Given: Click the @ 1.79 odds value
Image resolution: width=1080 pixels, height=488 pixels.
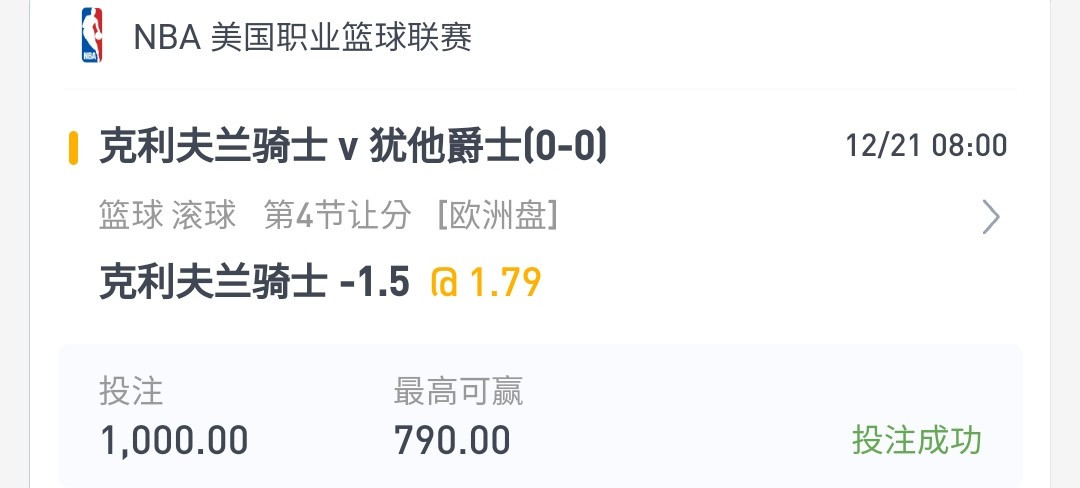Looking at the screenshot, I should pyautogui.click(x=486, y=283).
